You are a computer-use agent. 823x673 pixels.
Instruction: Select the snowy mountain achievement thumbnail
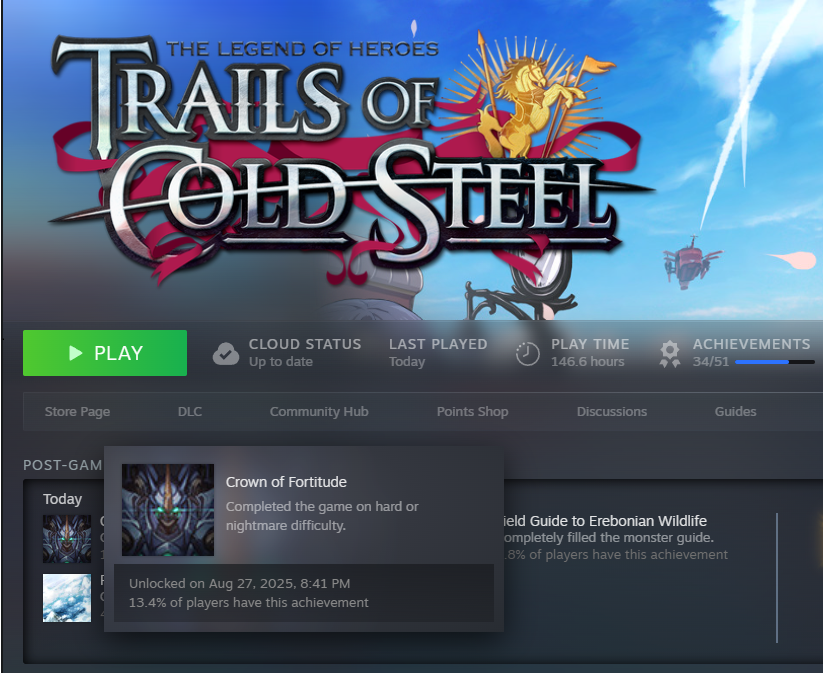(x=67, y=598)
